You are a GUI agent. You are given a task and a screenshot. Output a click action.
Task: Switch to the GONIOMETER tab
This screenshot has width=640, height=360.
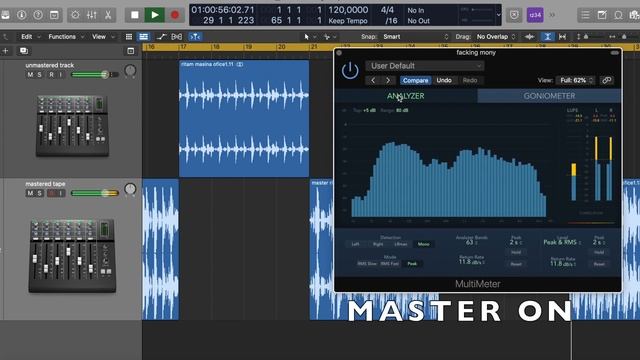549,96
